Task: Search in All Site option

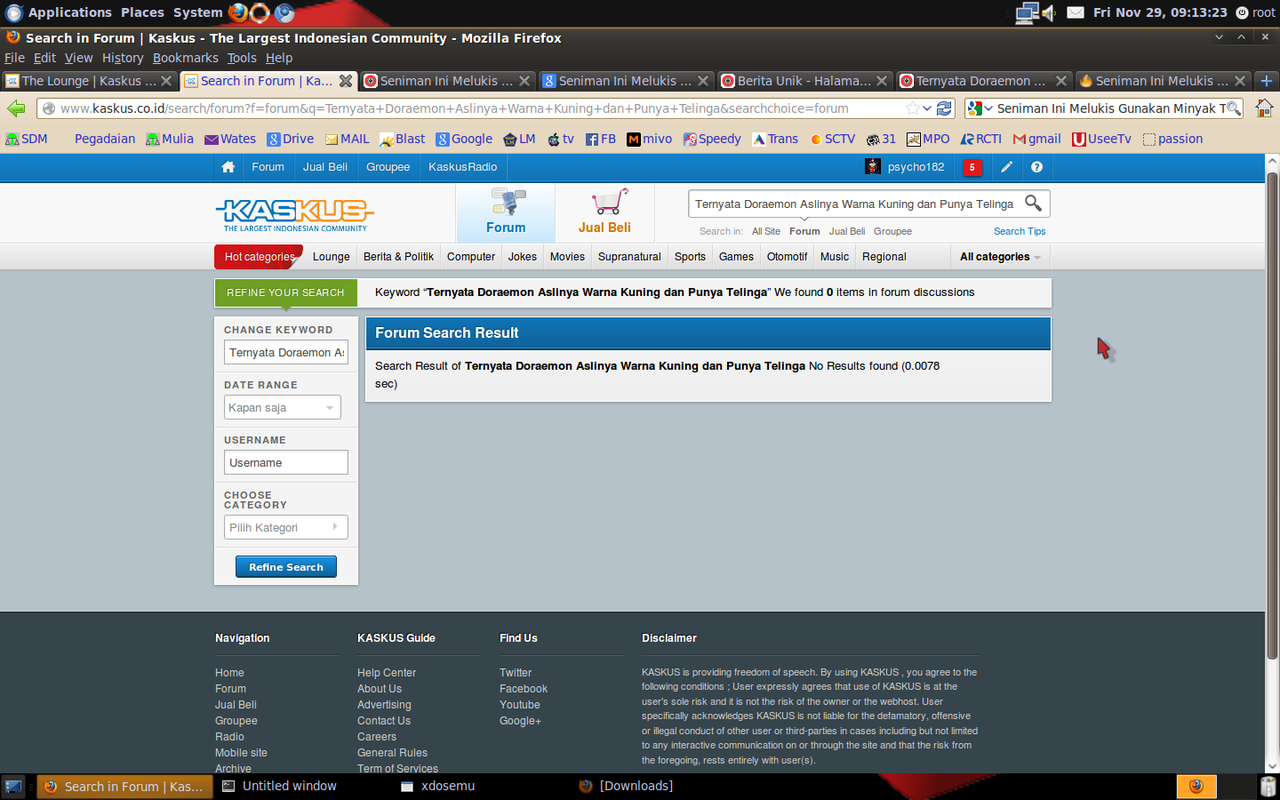Action: tap(766, 231)
